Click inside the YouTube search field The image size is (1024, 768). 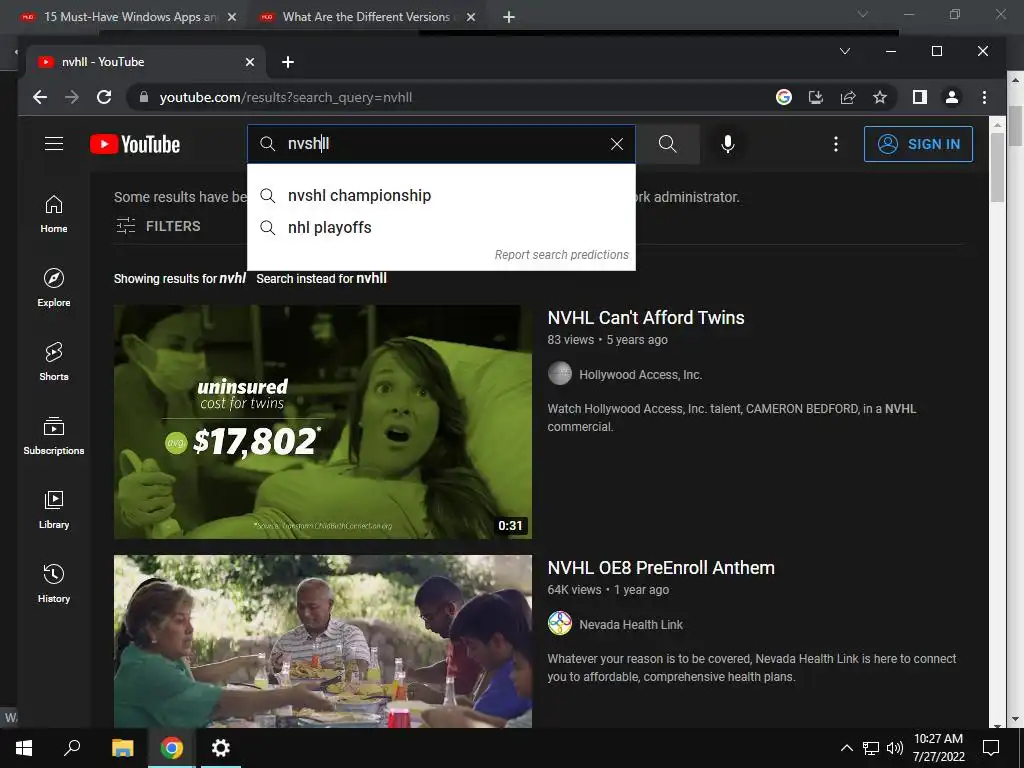[441, 144]
